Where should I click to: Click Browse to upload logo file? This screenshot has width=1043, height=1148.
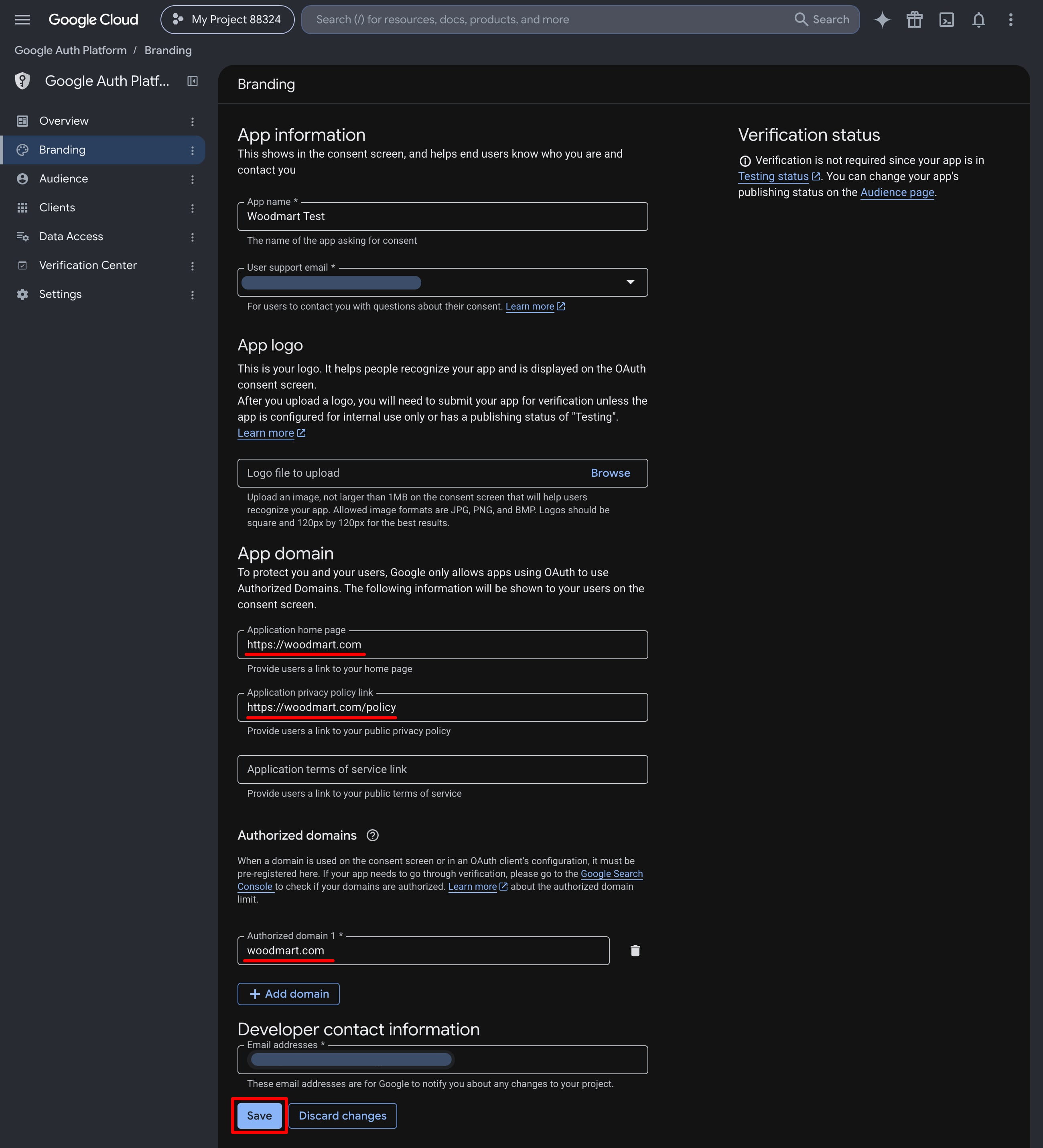[610, 473]
